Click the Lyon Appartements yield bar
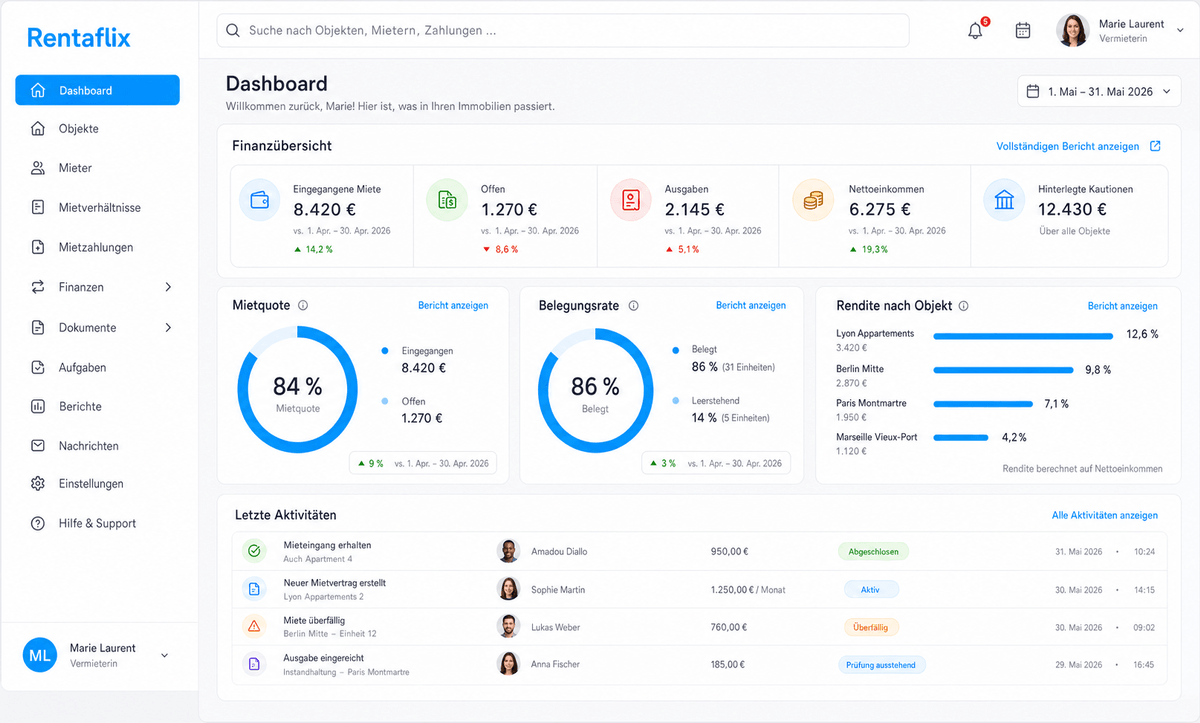 click(x=1023, y=336)
